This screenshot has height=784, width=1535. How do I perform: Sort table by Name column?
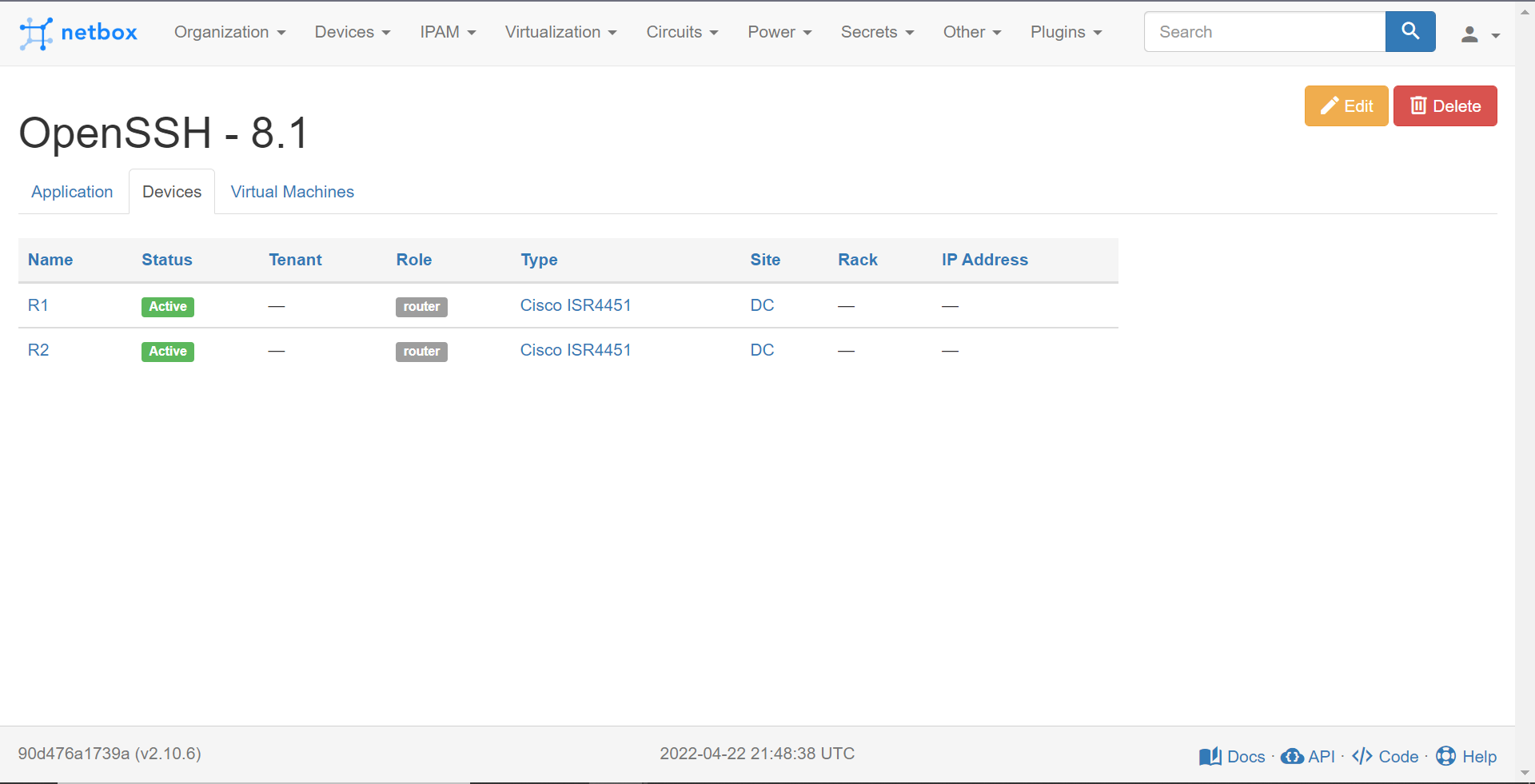coord(50,260)
